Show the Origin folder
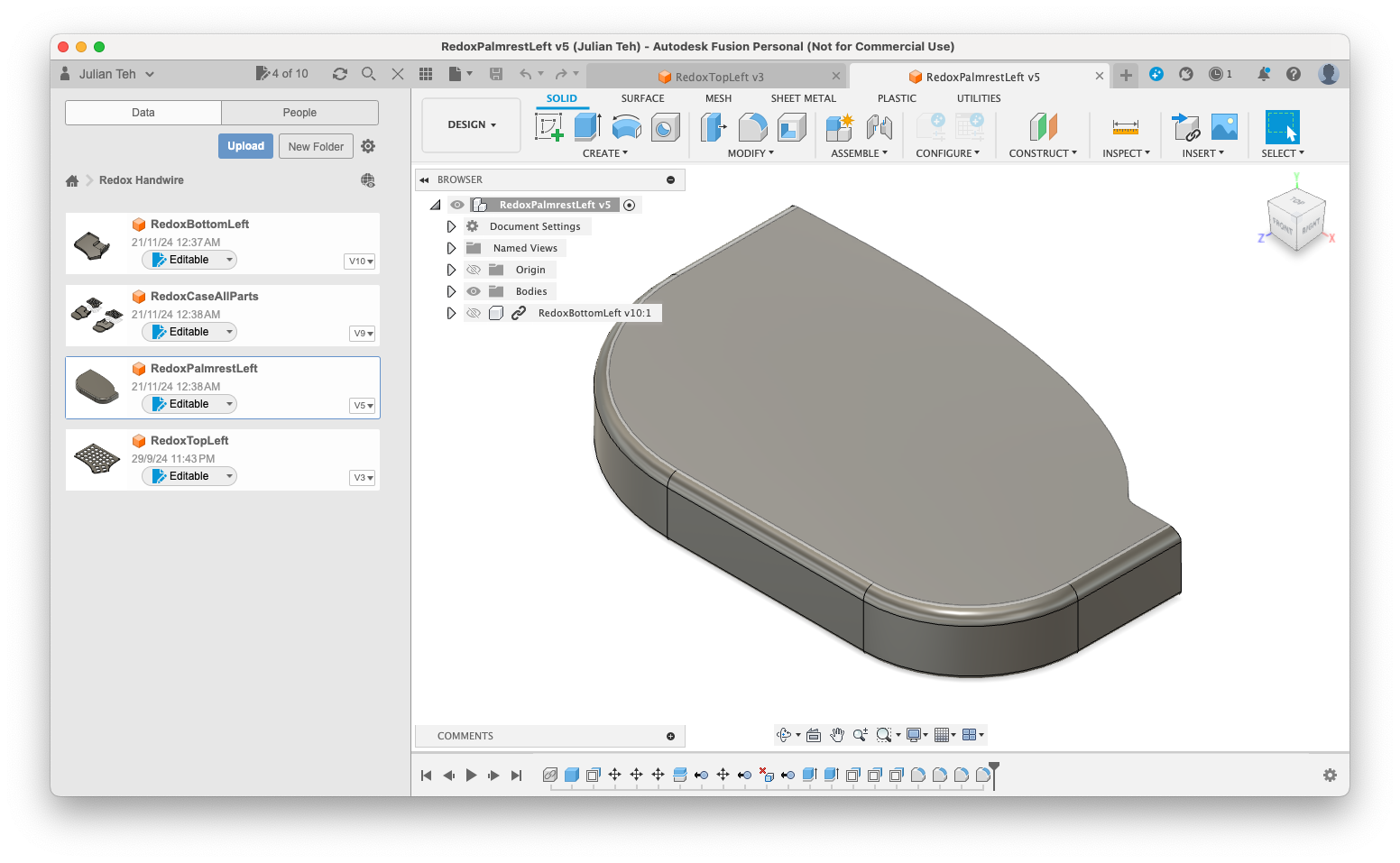1400x863 pixels. 474,269
